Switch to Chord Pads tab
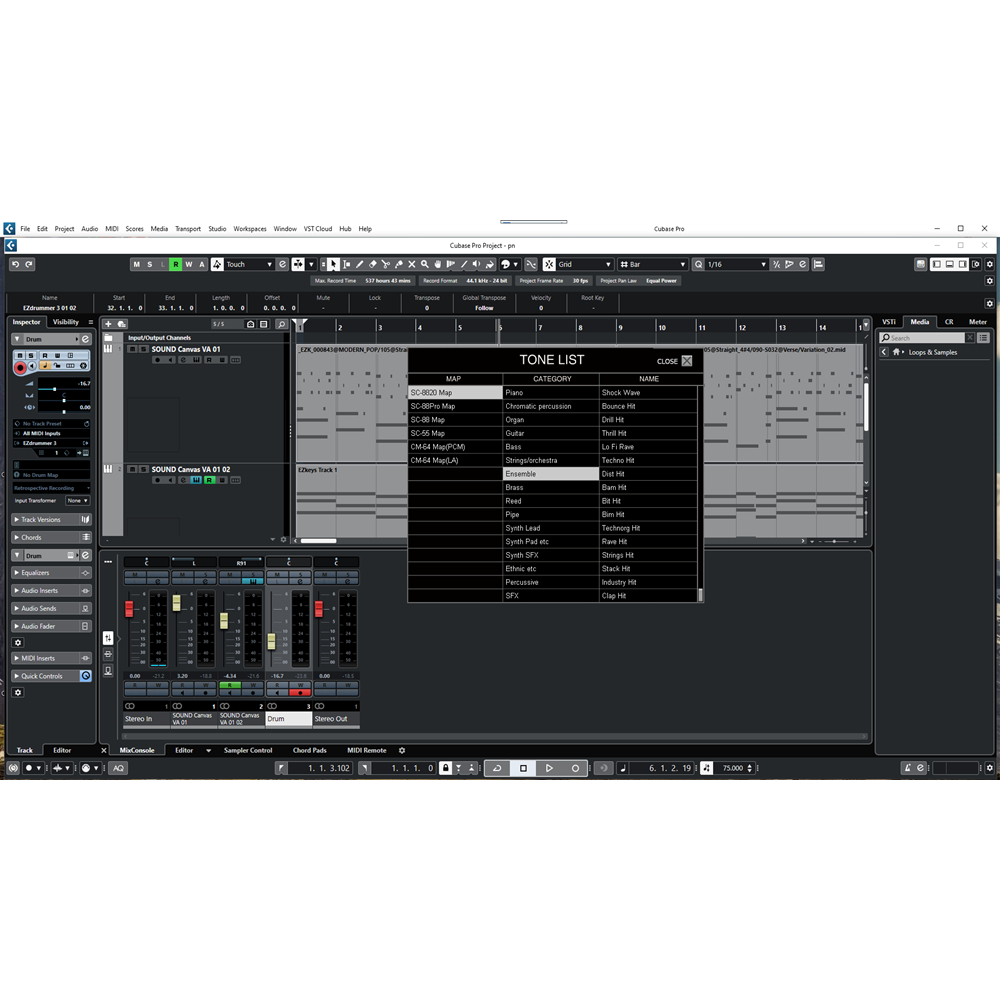The width and height of the screenshot is (1000, 1000). click(x=310, y=751)
